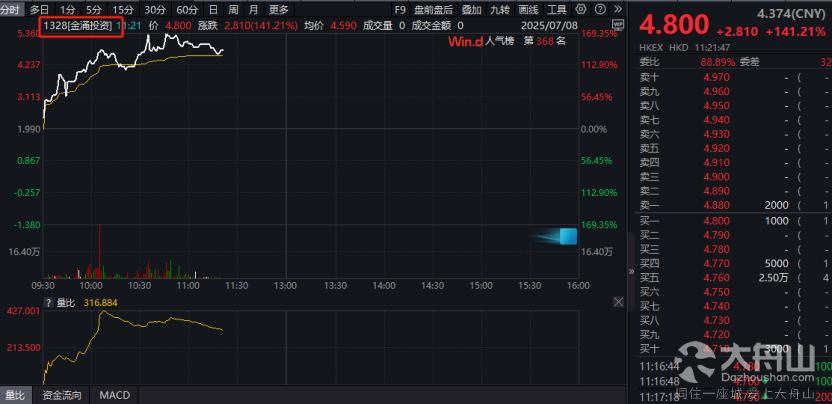
Task: Open help question mark icon
Action: tap(600, 9)
